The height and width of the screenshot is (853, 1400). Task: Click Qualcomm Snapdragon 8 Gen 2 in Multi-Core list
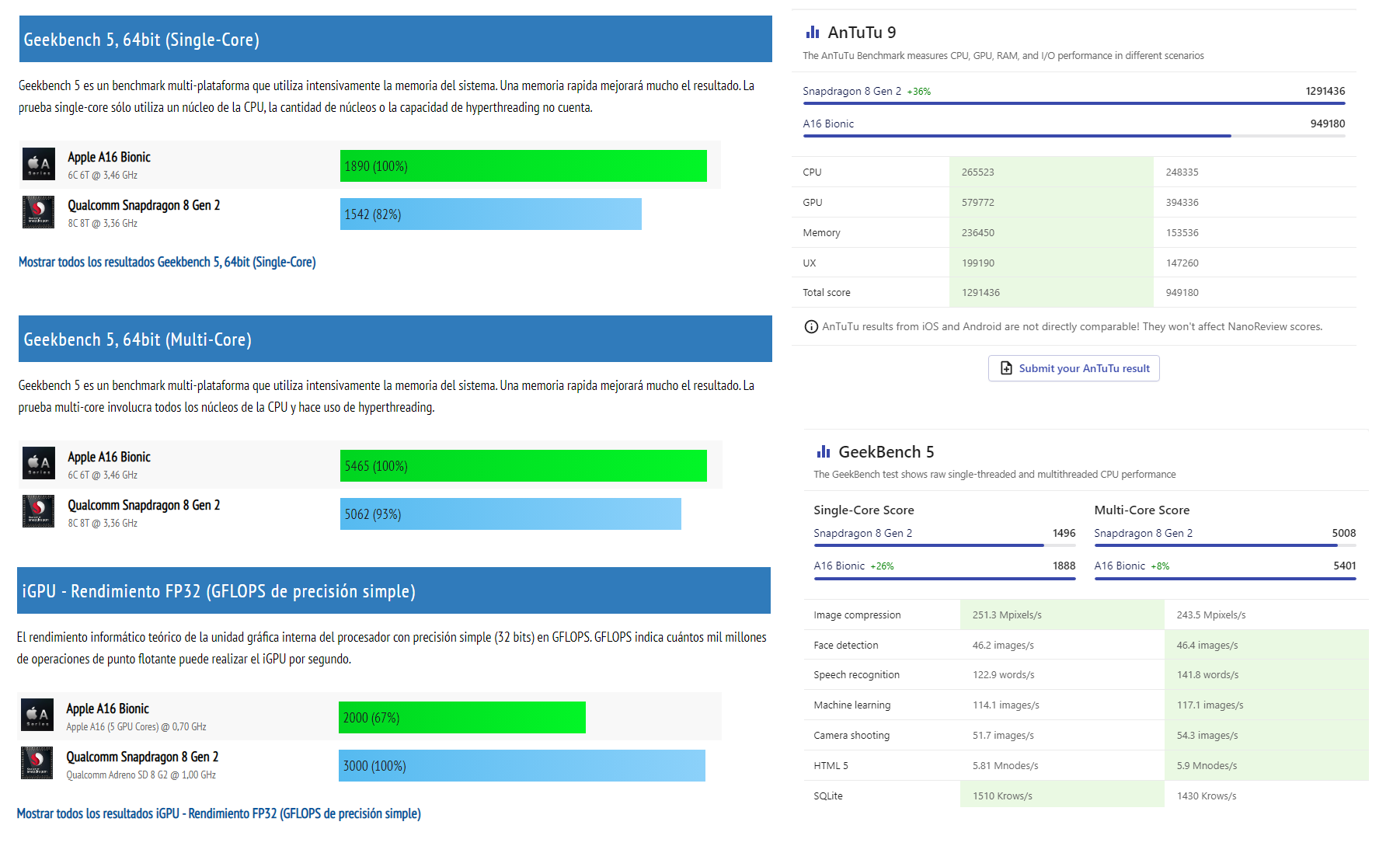[x=144, y=505]
